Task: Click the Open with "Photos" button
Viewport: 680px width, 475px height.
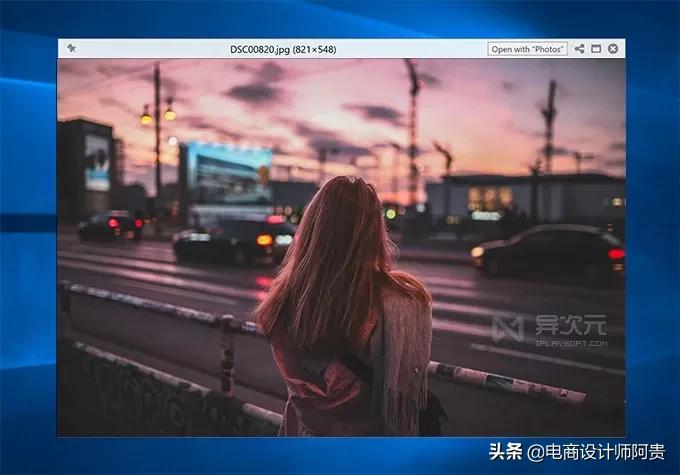Action: click(527, 49)
